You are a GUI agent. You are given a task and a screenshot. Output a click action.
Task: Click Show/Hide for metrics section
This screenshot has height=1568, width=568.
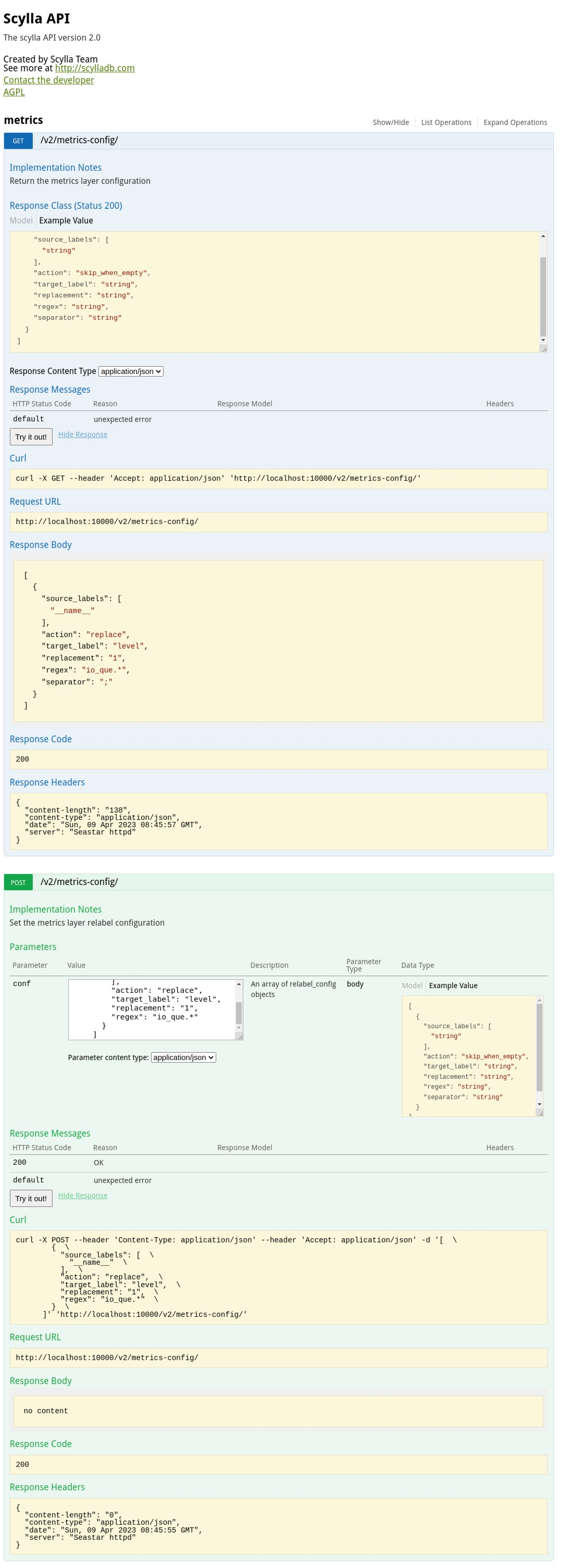[x=391, y=122]
